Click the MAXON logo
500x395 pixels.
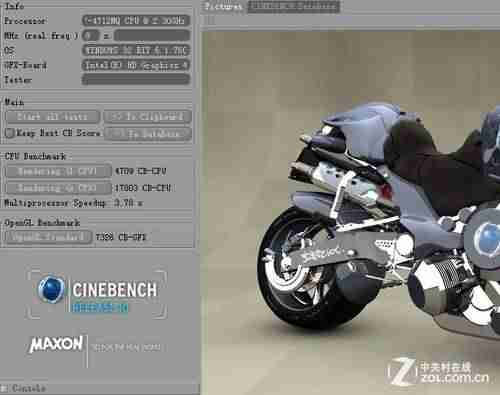[56, 344]
